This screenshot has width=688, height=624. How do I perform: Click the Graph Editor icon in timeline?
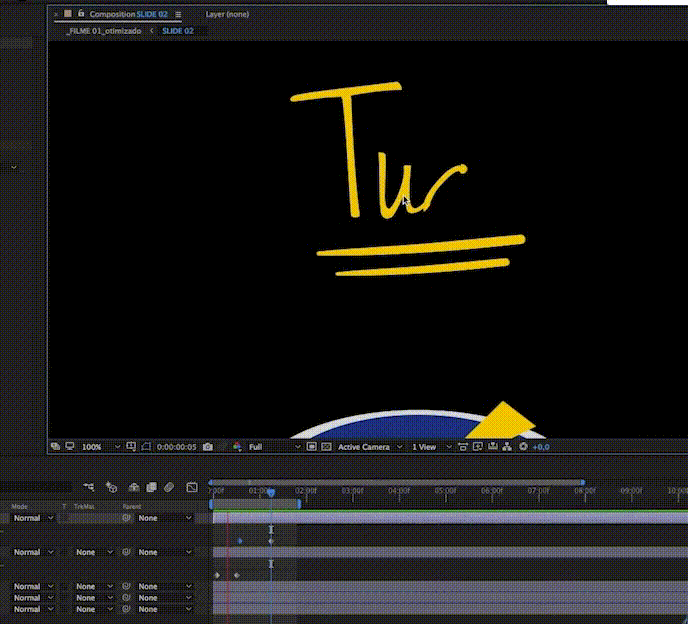click(x=192, y=487)
